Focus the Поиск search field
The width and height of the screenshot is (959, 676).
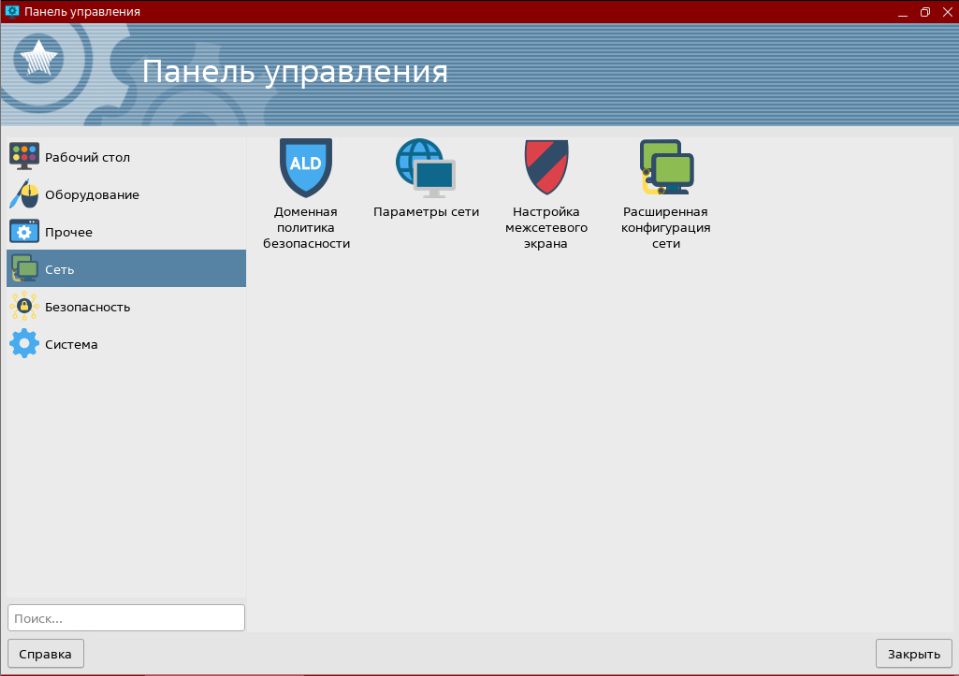pyautogui.click(x=126, y=618)
